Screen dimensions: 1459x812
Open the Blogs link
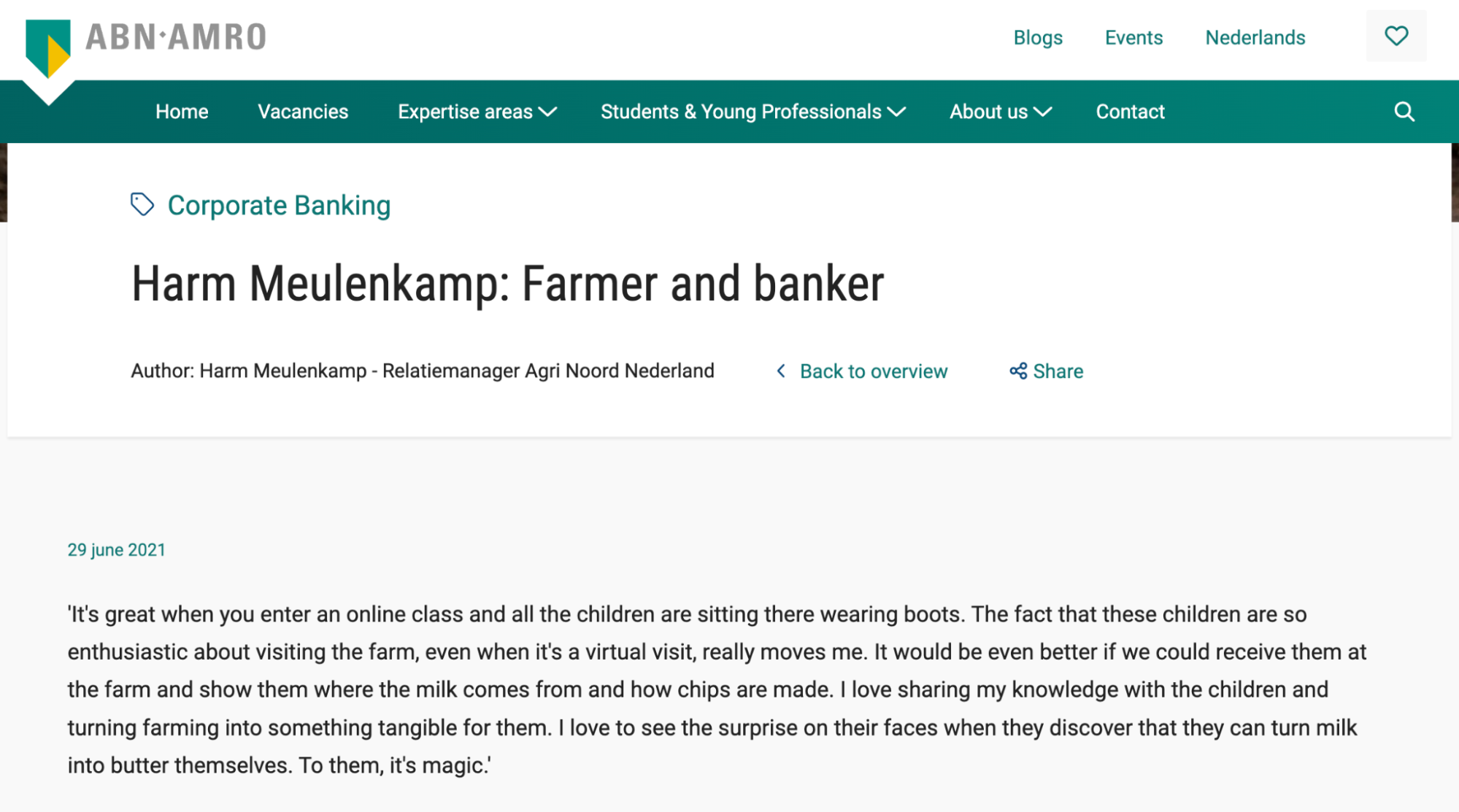(x=1038, y=37)
